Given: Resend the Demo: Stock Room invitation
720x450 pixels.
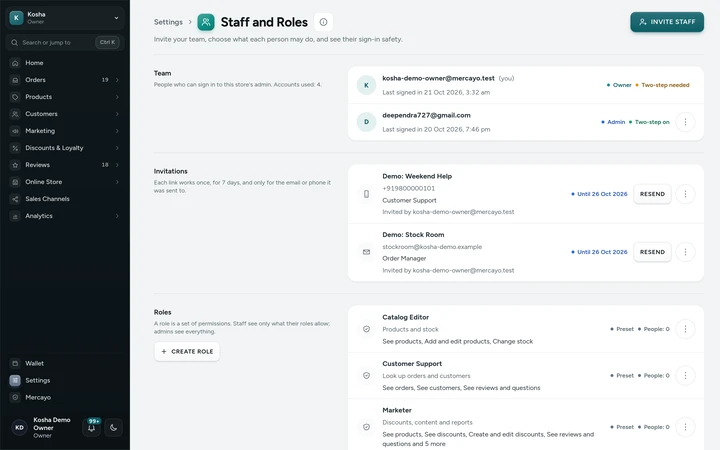Looking at the screenshot, I should [x=652, y=252].
